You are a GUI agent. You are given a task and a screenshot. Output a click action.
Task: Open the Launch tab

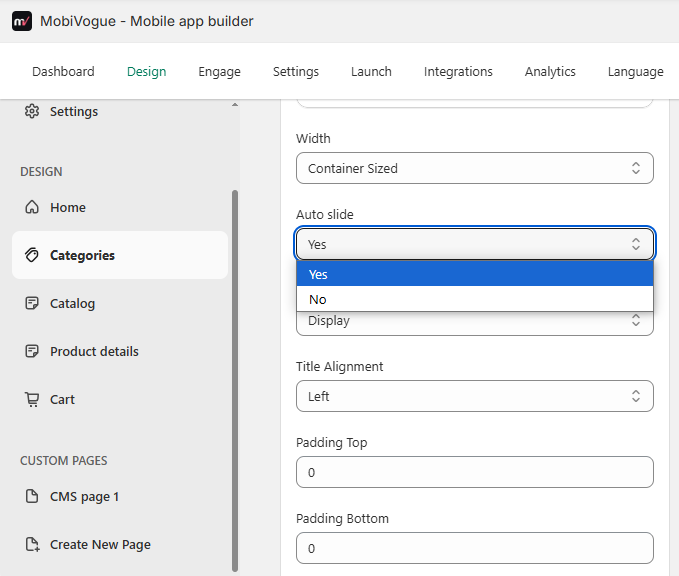371,71
